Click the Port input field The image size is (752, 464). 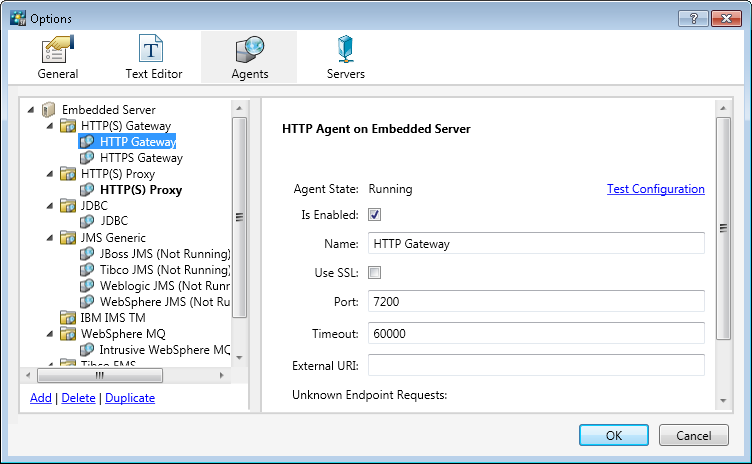(x=536, y=301)
